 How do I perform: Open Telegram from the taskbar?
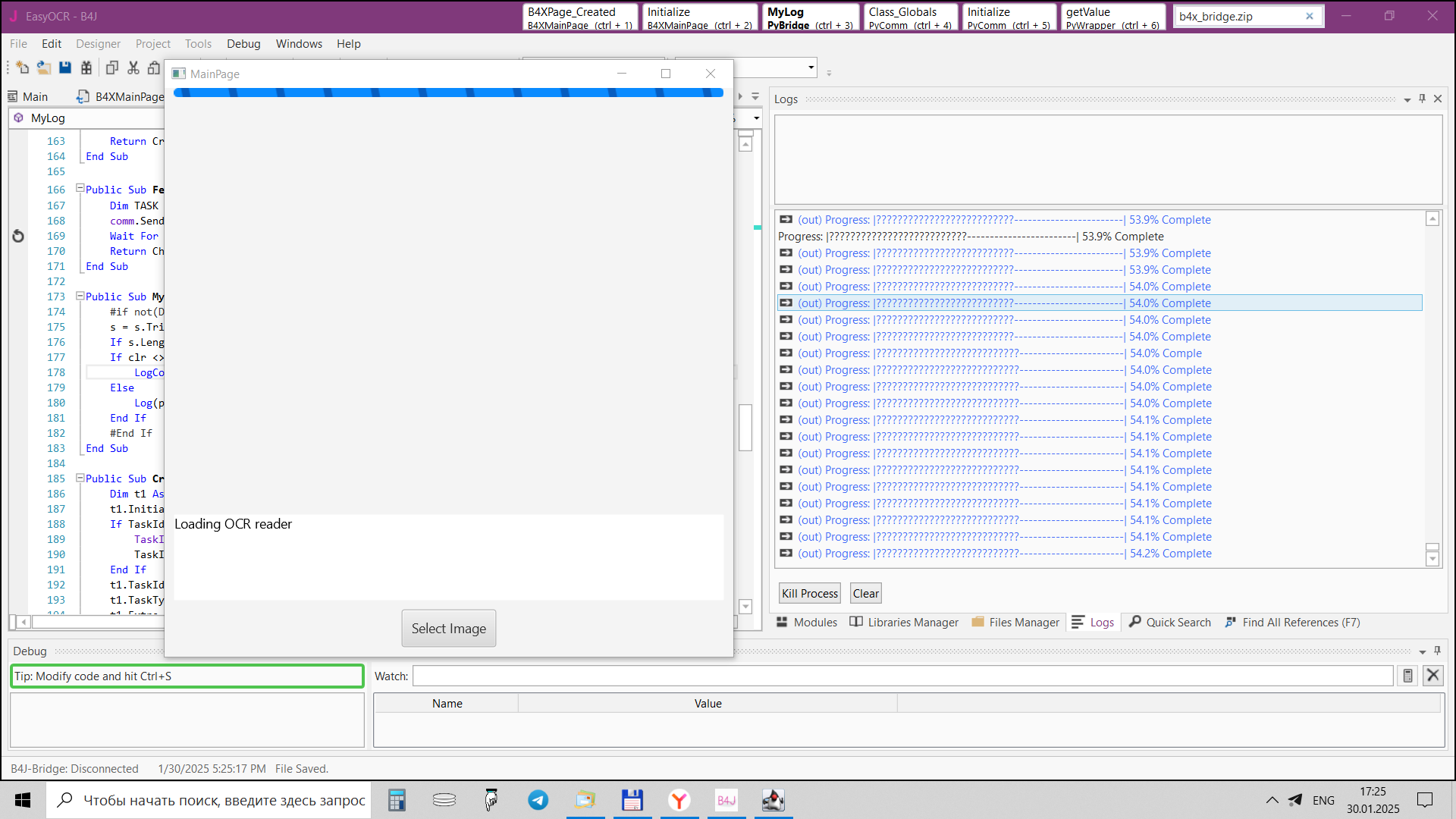[538, 800]
